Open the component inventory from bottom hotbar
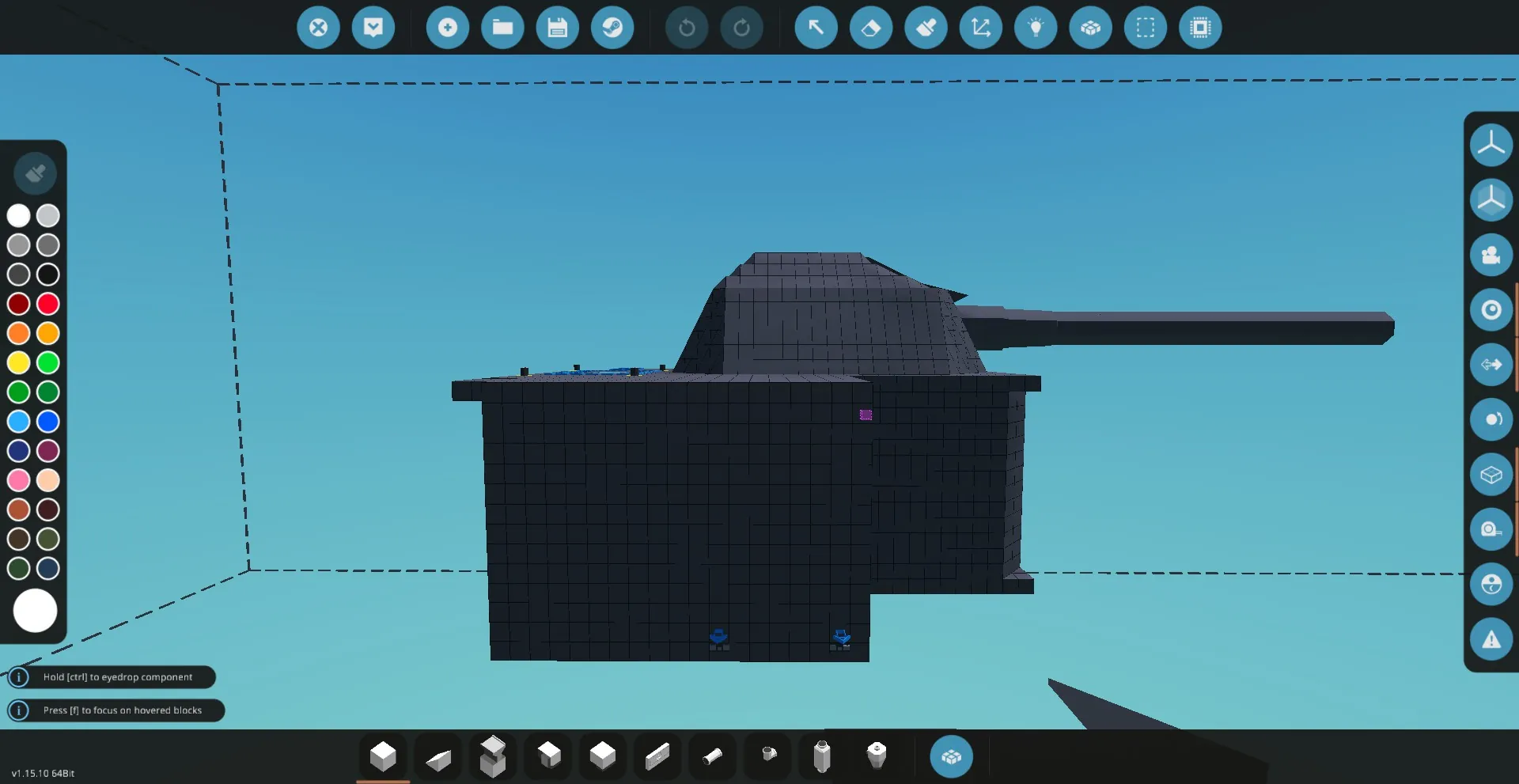Viewport: 1519px width, 784px height. [x=951, y=757]
